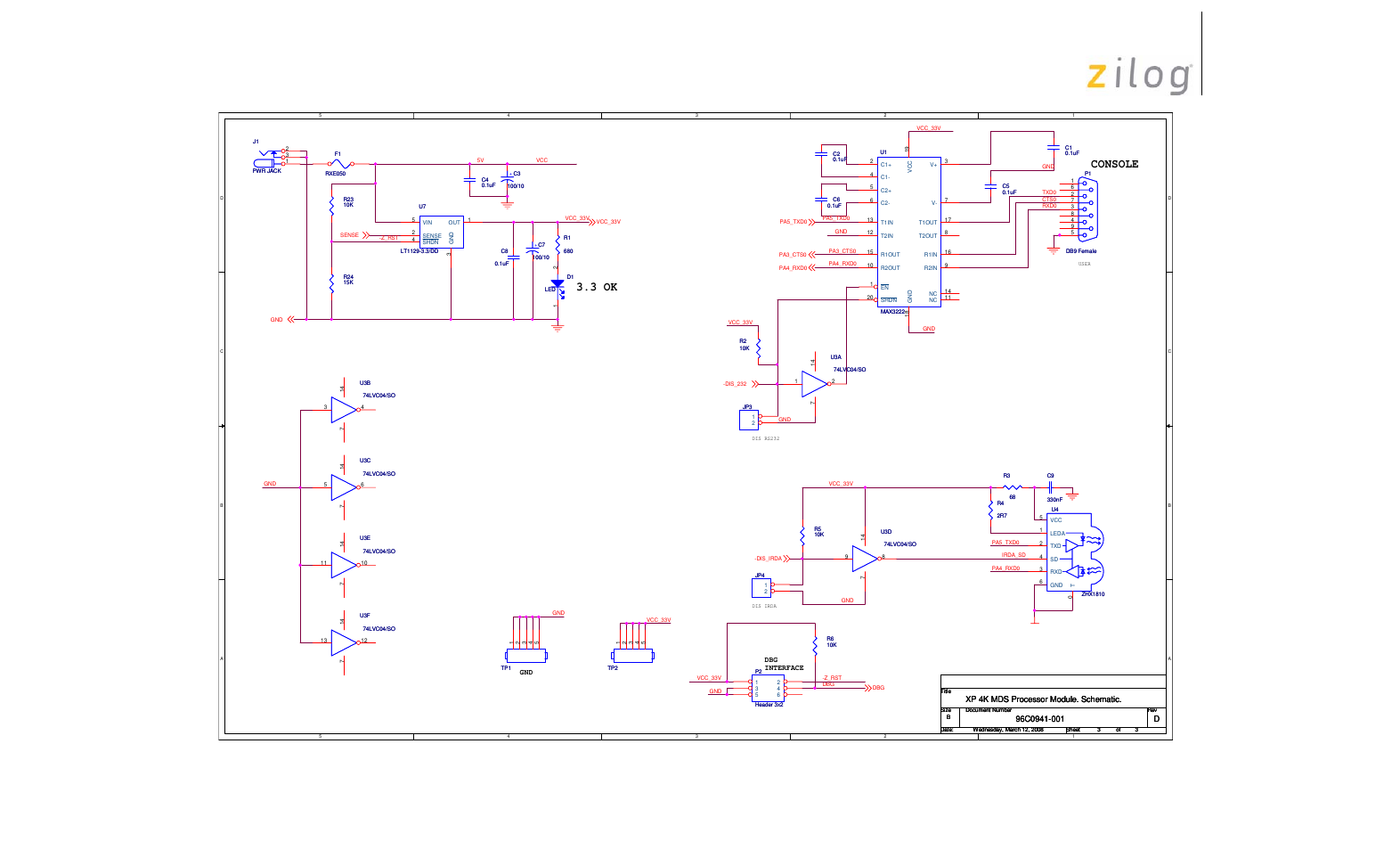
Task: Click resistor R2 10K symbol
Action: point(758,347)
